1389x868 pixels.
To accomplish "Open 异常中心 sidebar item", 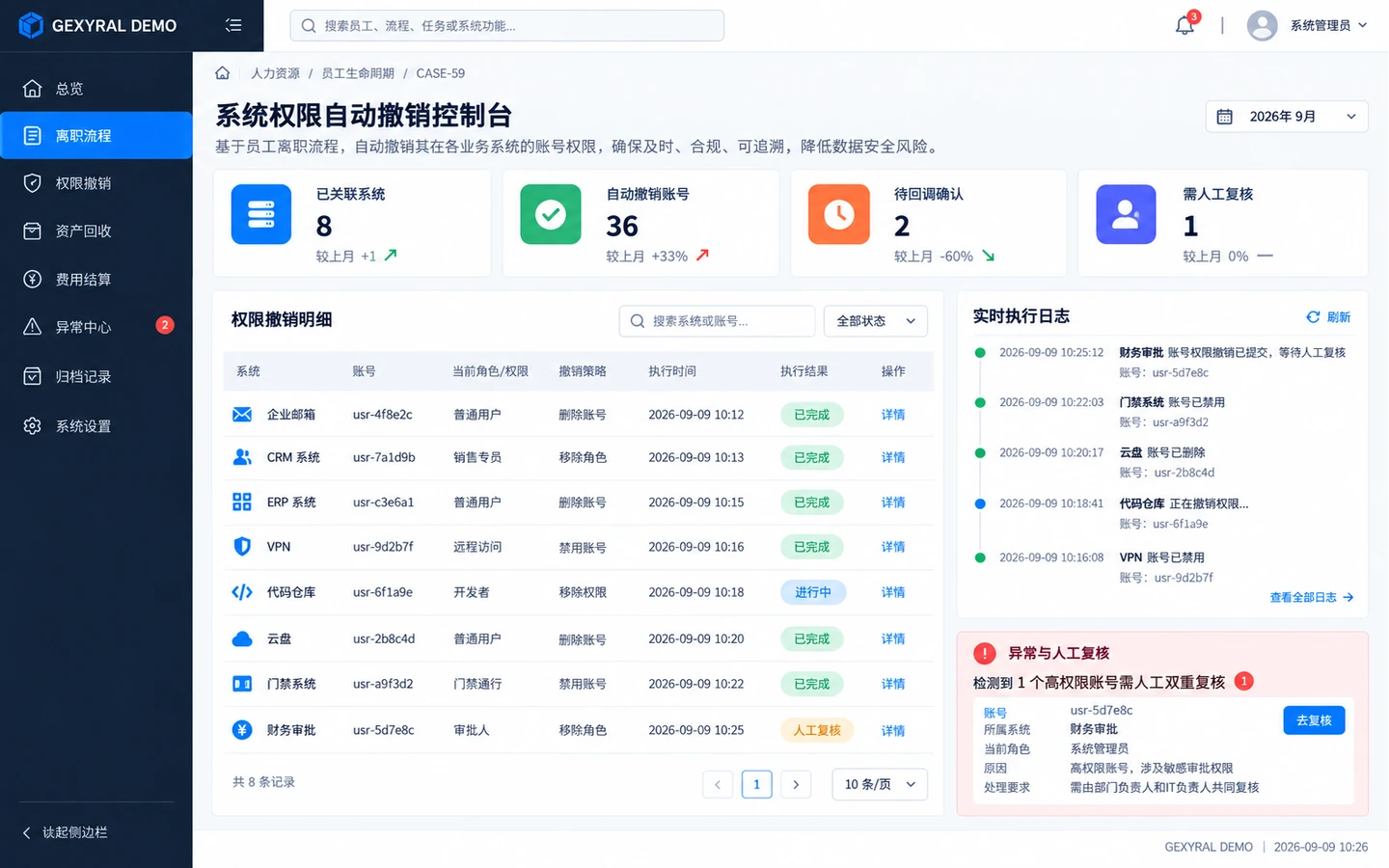I will (96, 327).
